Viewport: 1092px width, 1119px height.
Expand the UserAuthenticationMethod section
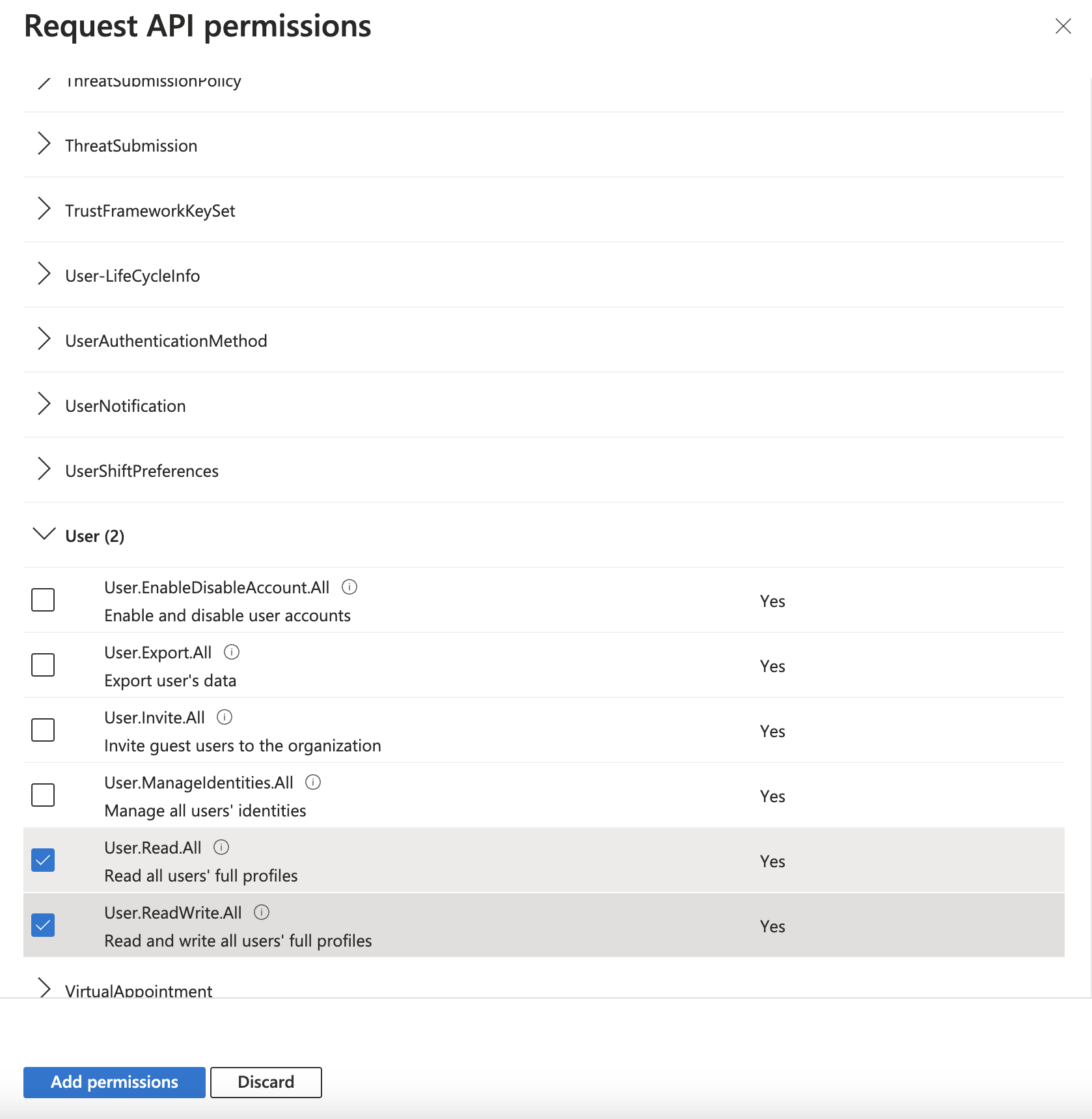[x=44, y=340]
